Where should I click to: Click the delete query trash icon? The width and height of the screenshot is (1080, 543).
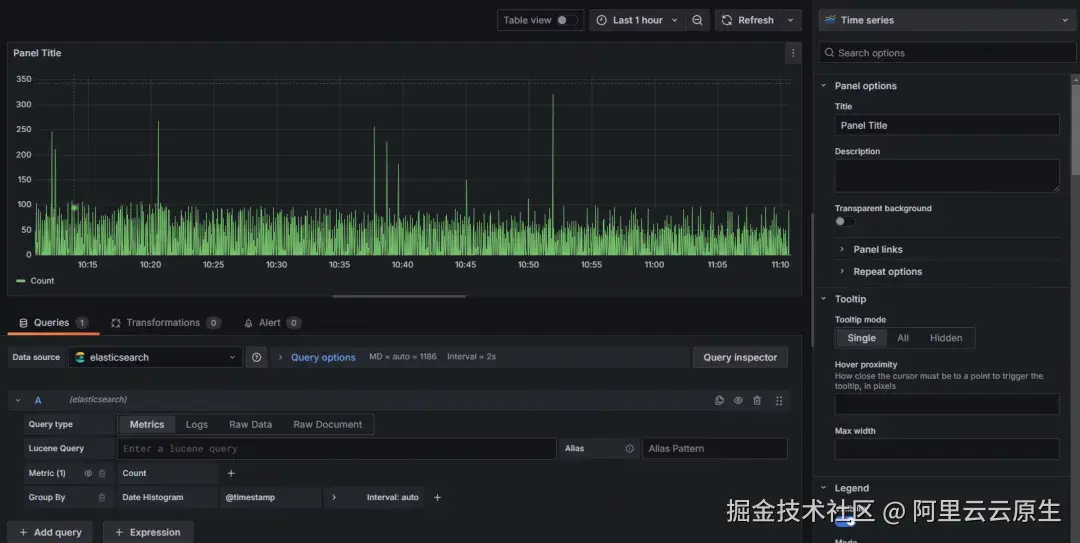757,400
